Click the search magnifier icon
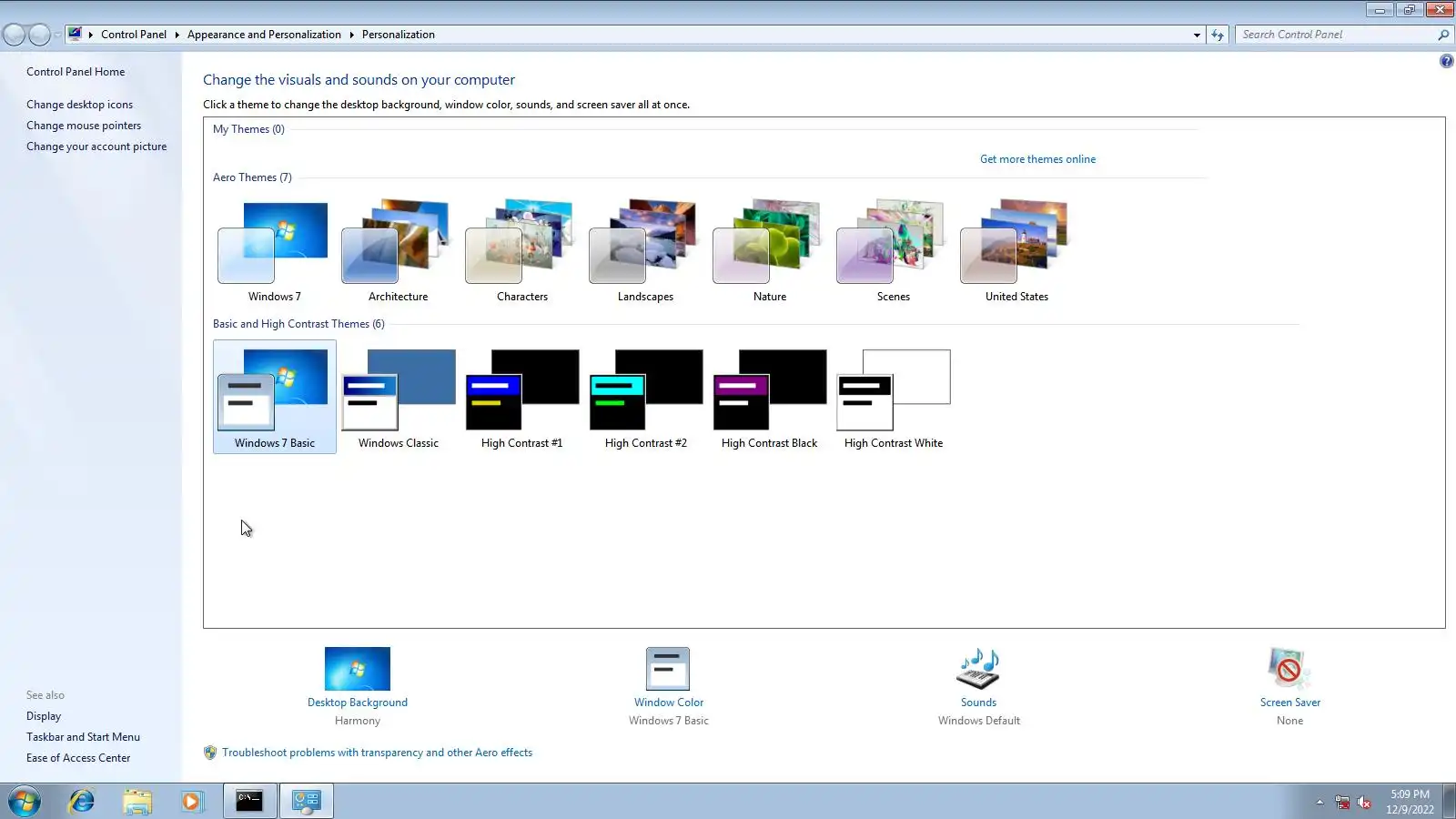This screenshot has width=1456, height=819. [1442, 35]
